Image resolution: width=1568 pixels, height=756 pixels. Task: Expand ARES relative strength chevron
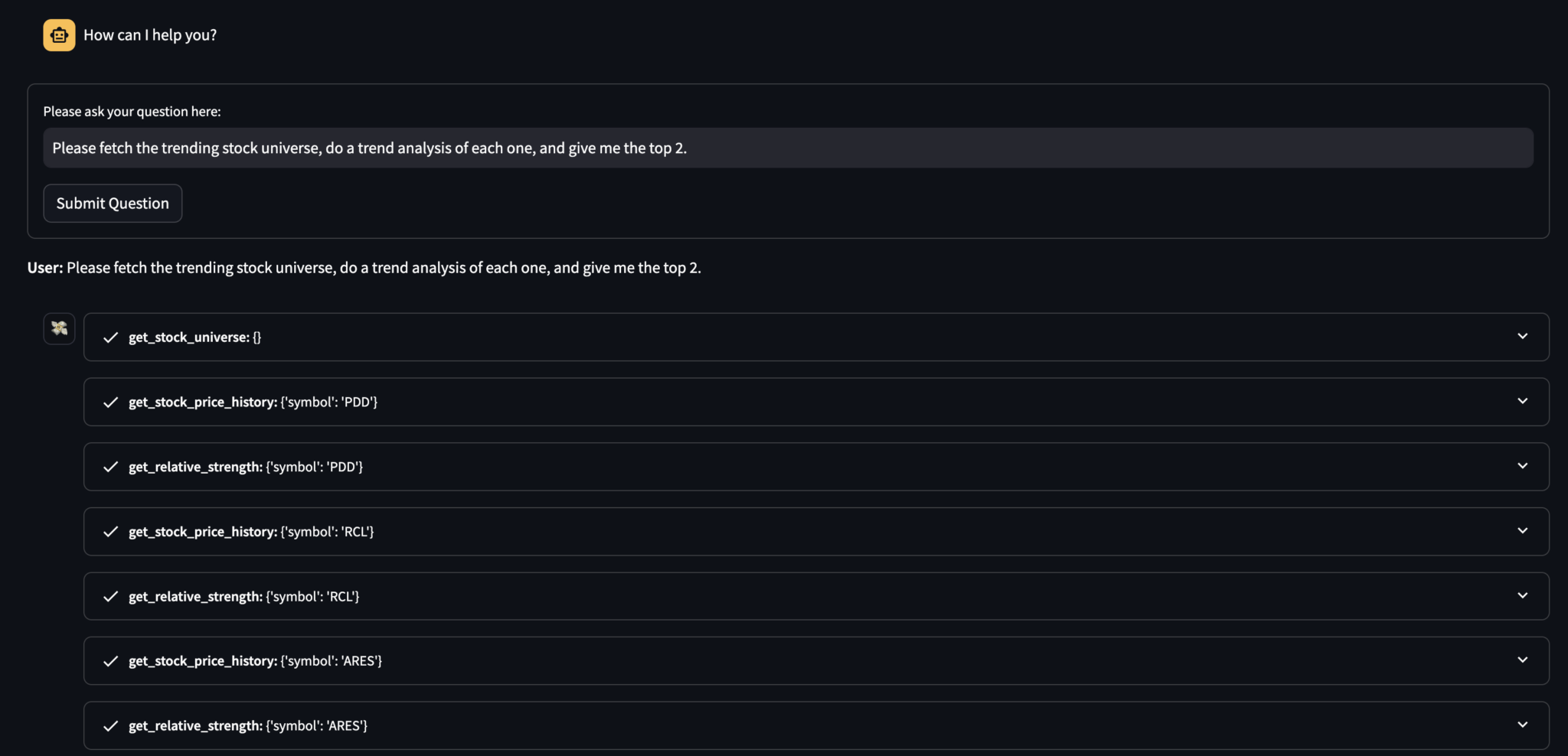pos(1522,725)
